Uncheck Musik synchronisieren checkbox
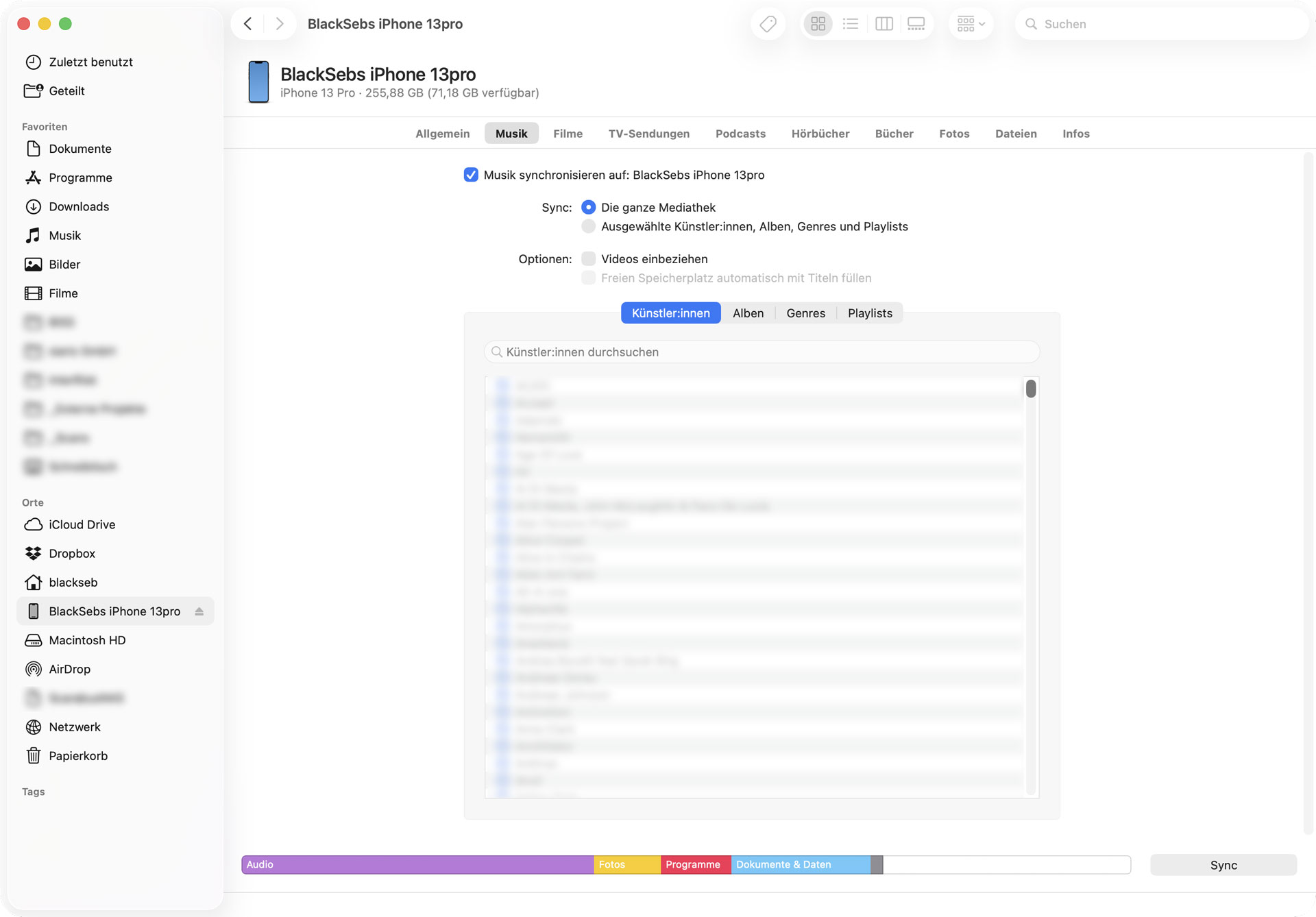1316x917 pixels. tap(471, 175)
